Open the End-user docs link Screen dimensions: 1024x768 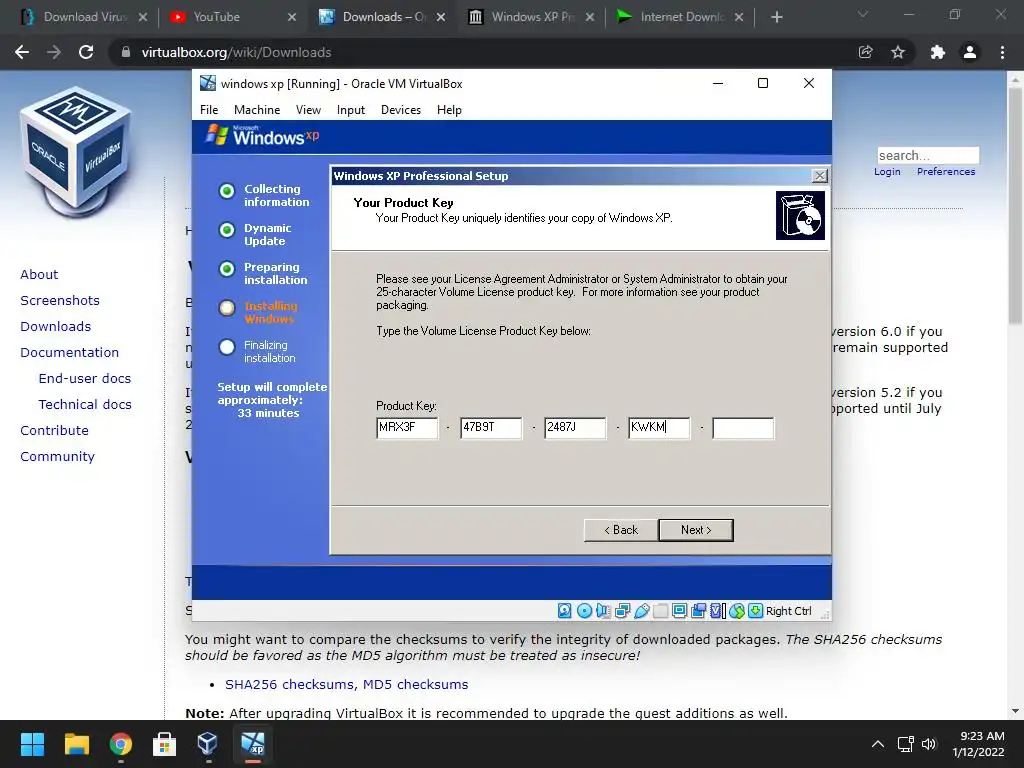85,379
